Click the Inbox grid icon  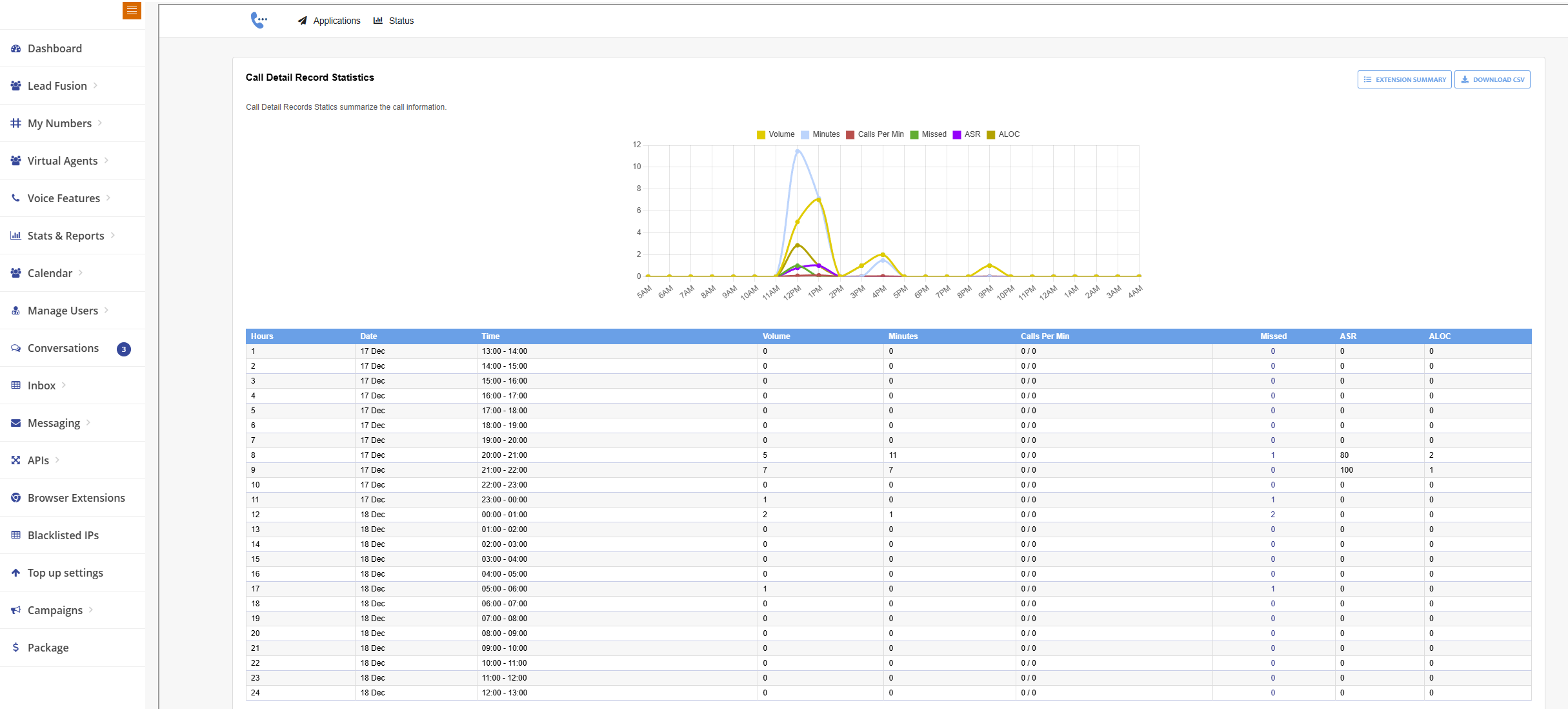coord(15,385)
